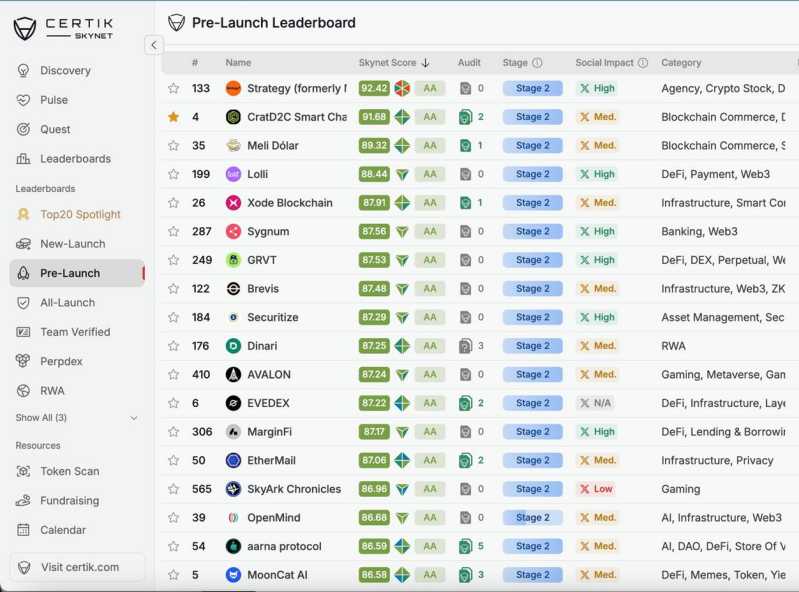
Task: Click Banking, Web3 category for Sygnum
Action: click(x=699, y=231)
